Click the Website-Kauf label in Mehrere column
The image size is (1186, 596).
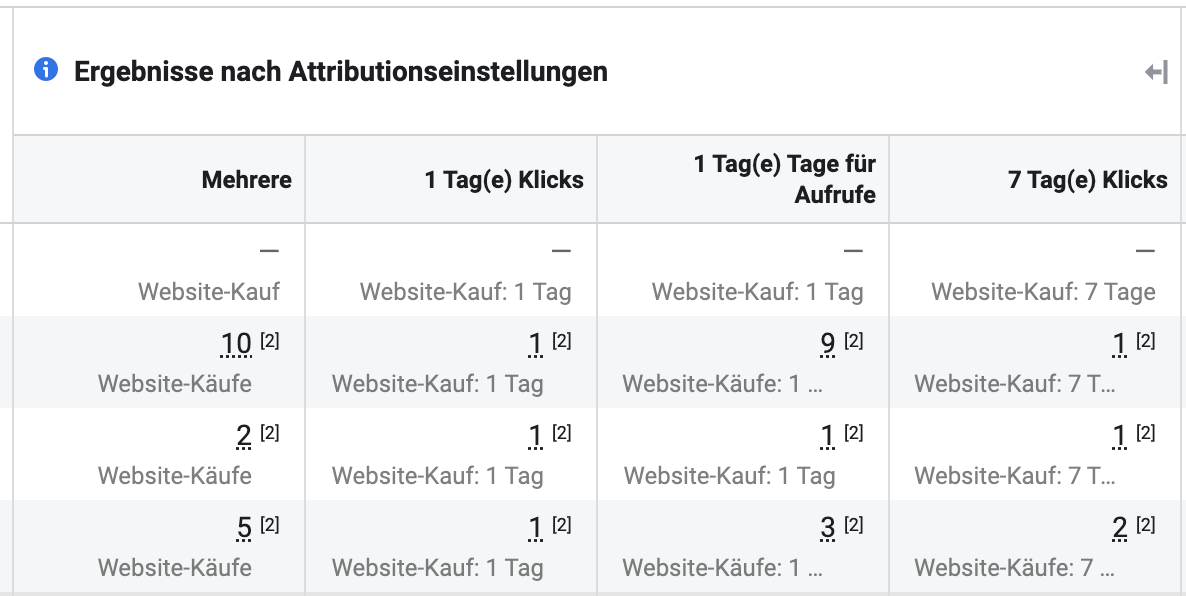[x=209, y=291]
